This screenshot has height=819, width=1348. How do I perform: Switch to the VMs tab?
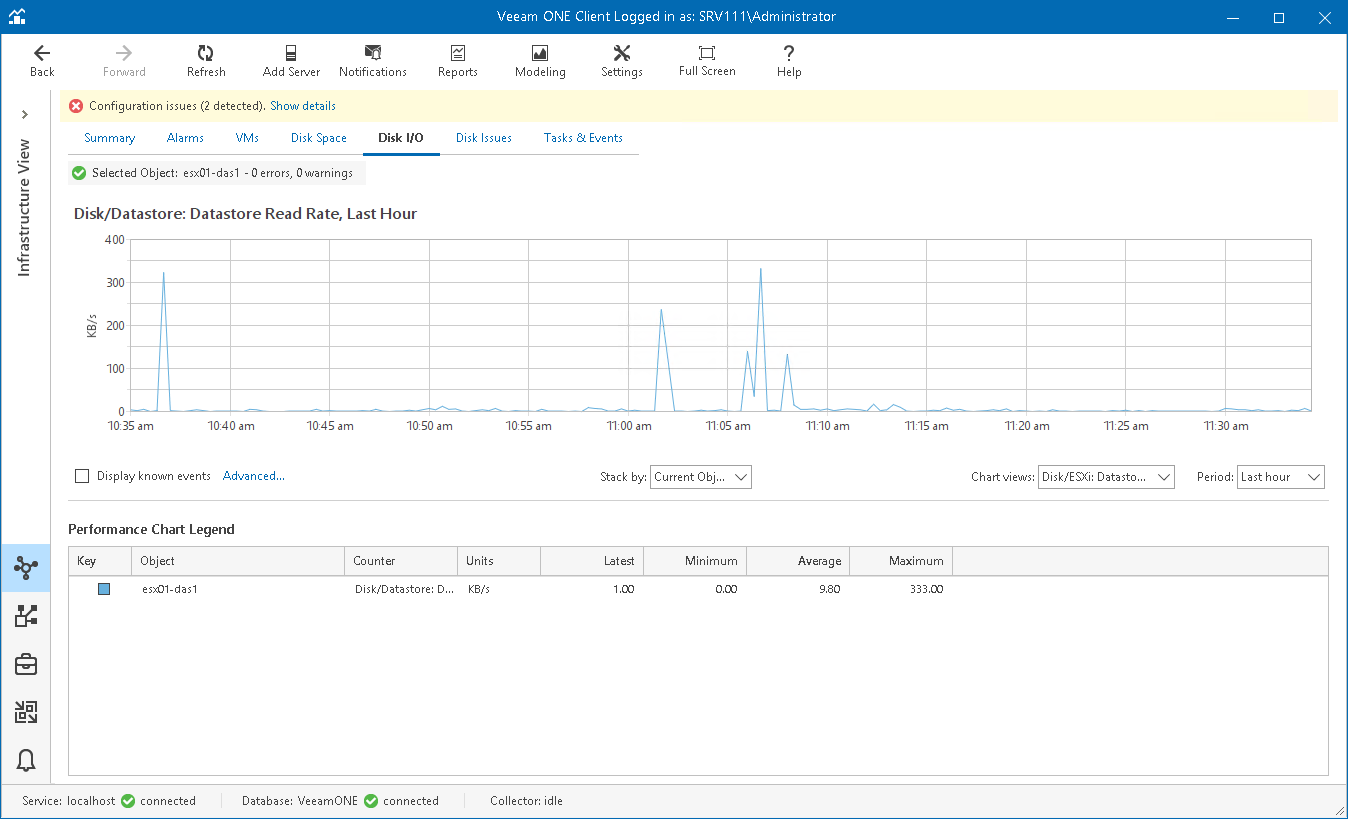tap(247, 138)
